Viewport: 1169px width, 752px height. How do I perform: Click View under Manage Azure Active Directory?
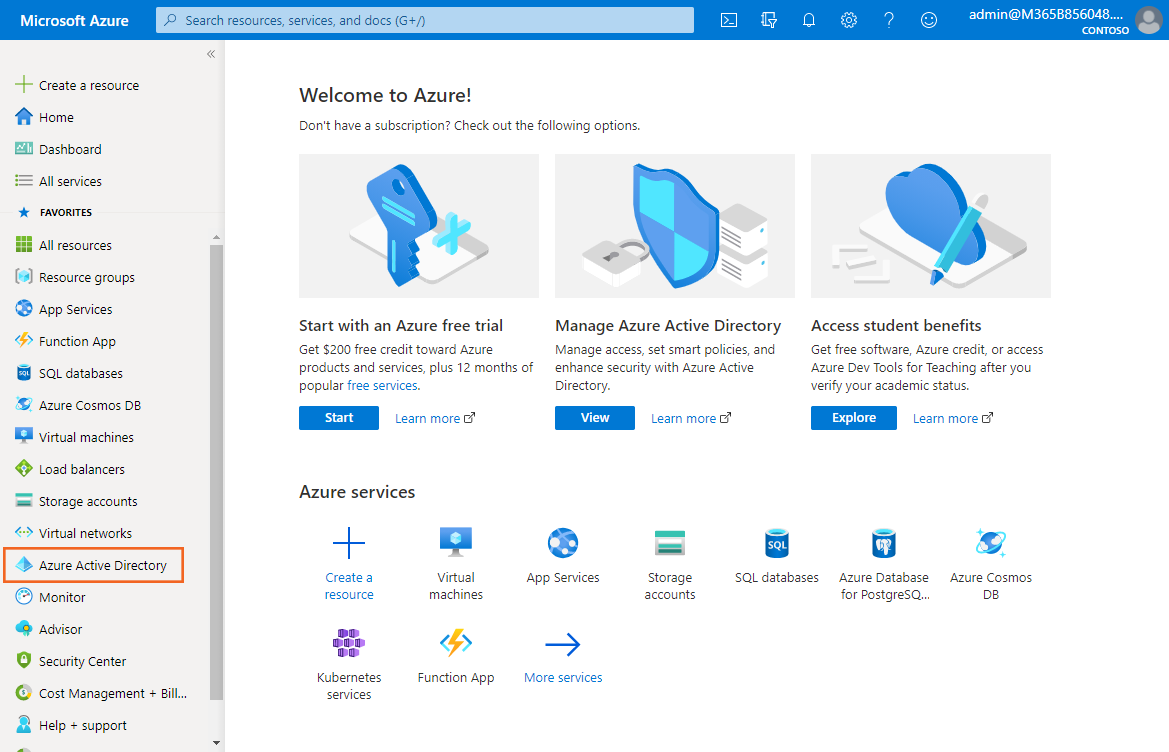(x=595, y=418)
